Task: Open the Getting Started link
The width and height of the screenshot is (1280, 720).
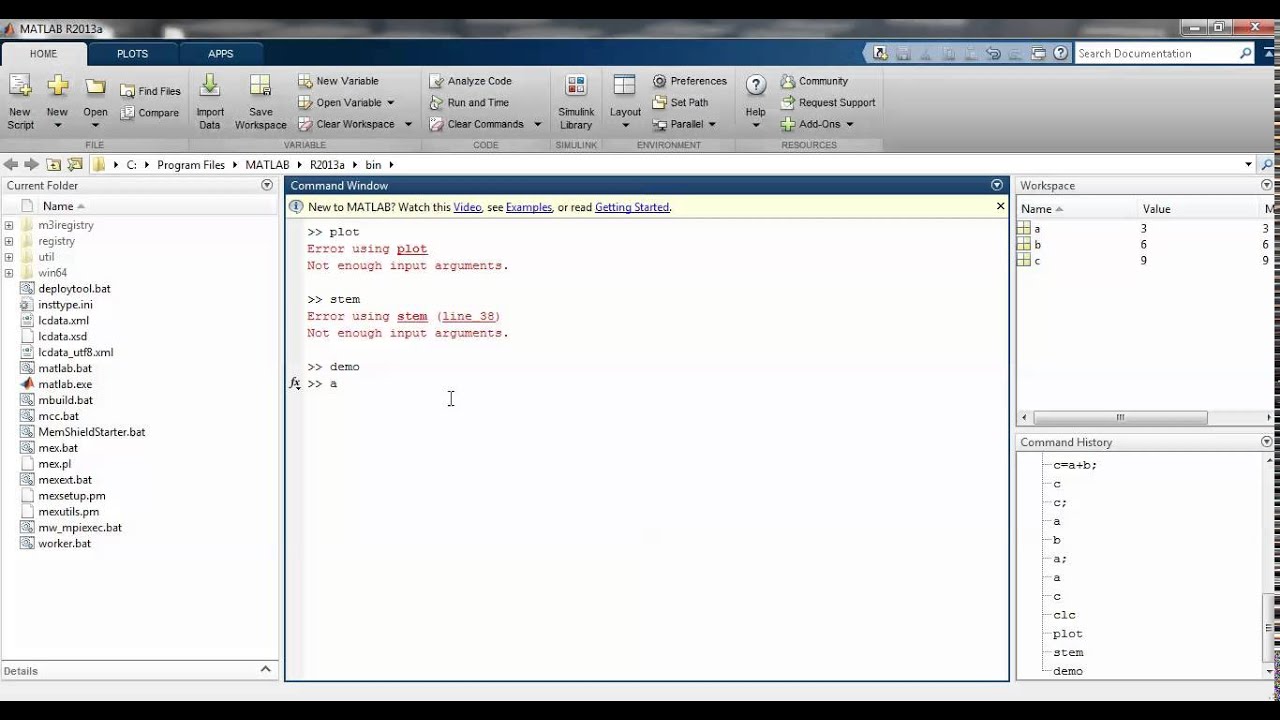Action: click(632, 207)
